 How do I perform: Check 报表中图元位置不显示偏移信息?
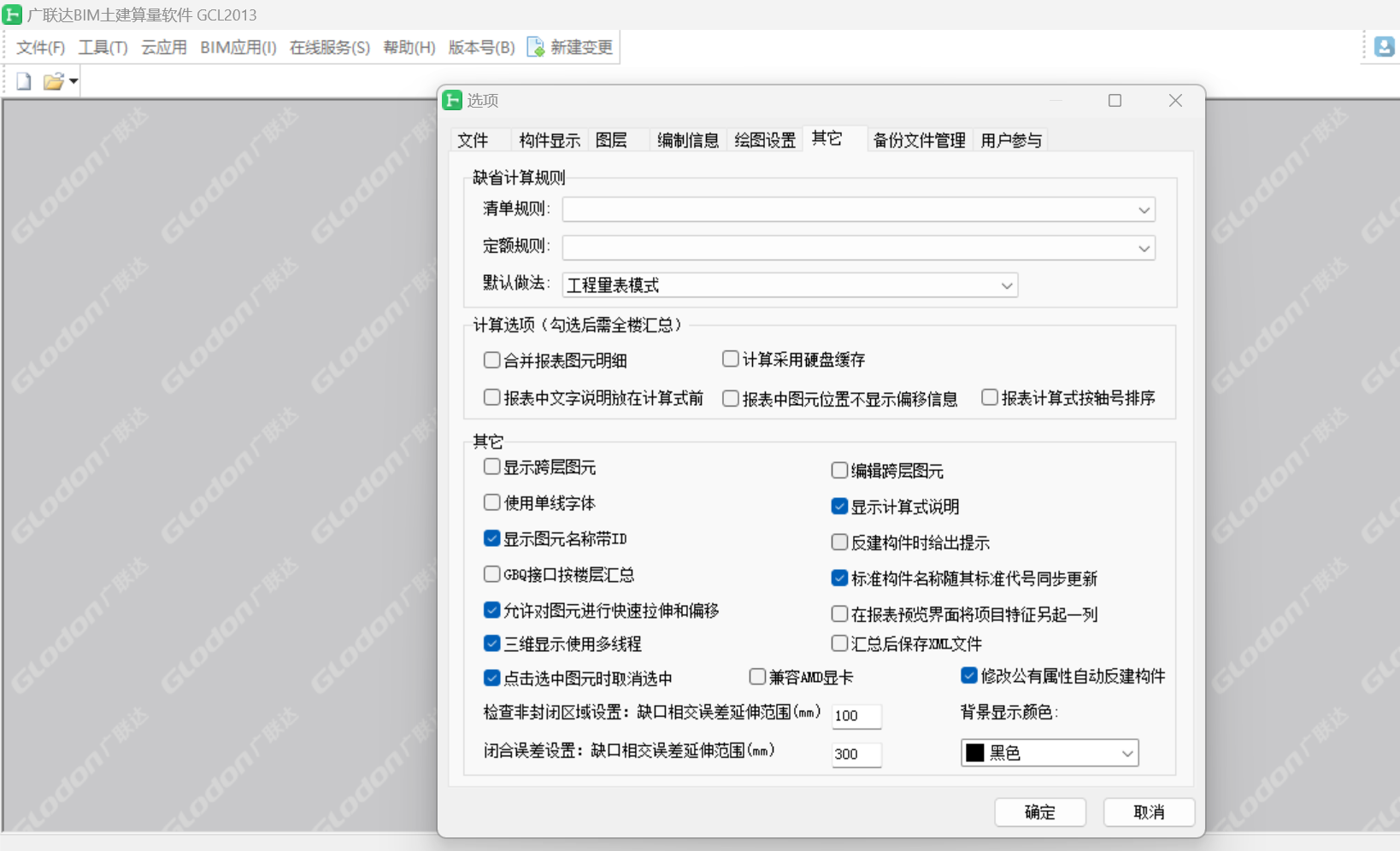731,398
